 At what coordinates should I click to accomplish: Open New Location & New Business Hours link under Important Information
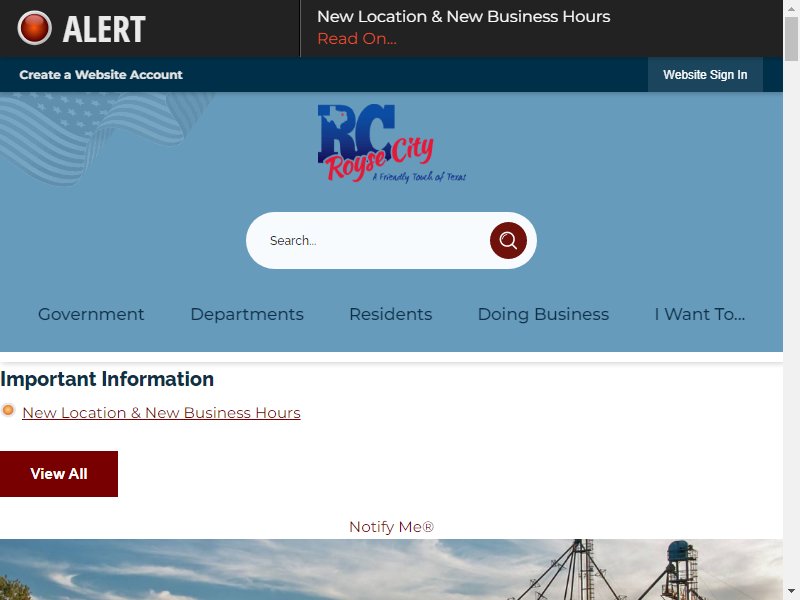tap(161, 413)
